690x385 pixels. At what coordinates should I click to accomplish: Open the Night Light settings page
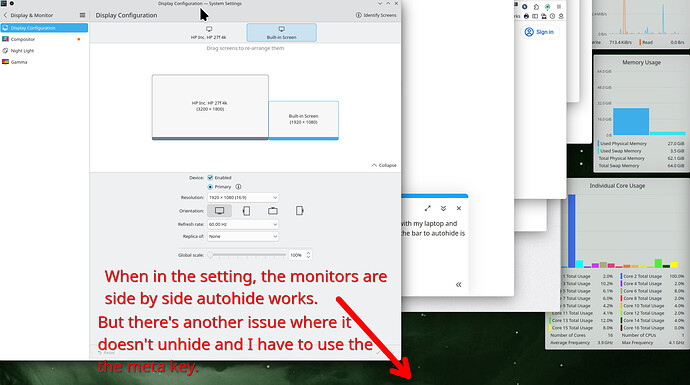[44, 51]
